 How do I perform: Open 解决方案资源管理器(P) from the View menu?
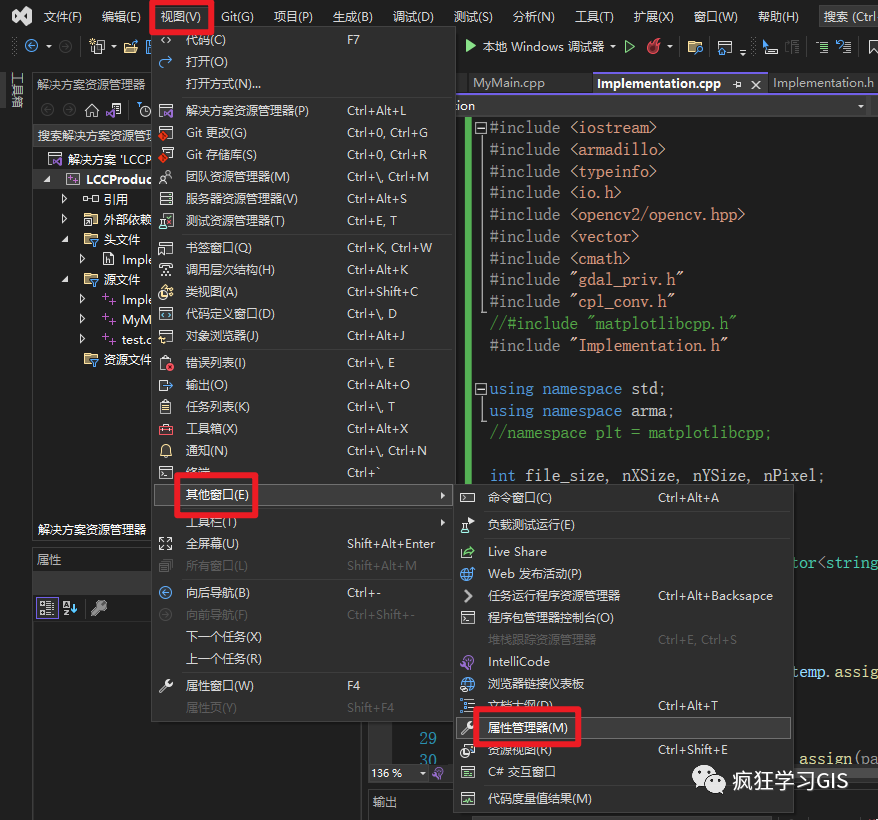click(303, 111)
